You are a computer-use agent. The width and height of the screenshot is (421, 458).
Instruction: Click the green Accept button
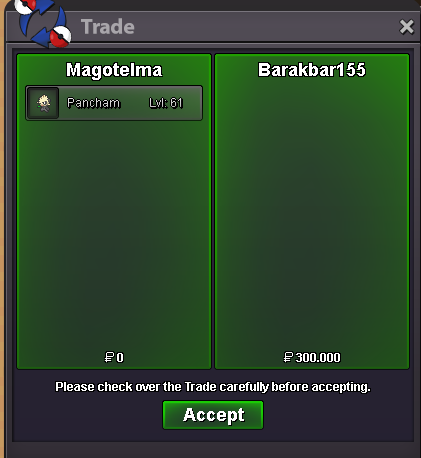coord(213,415)
